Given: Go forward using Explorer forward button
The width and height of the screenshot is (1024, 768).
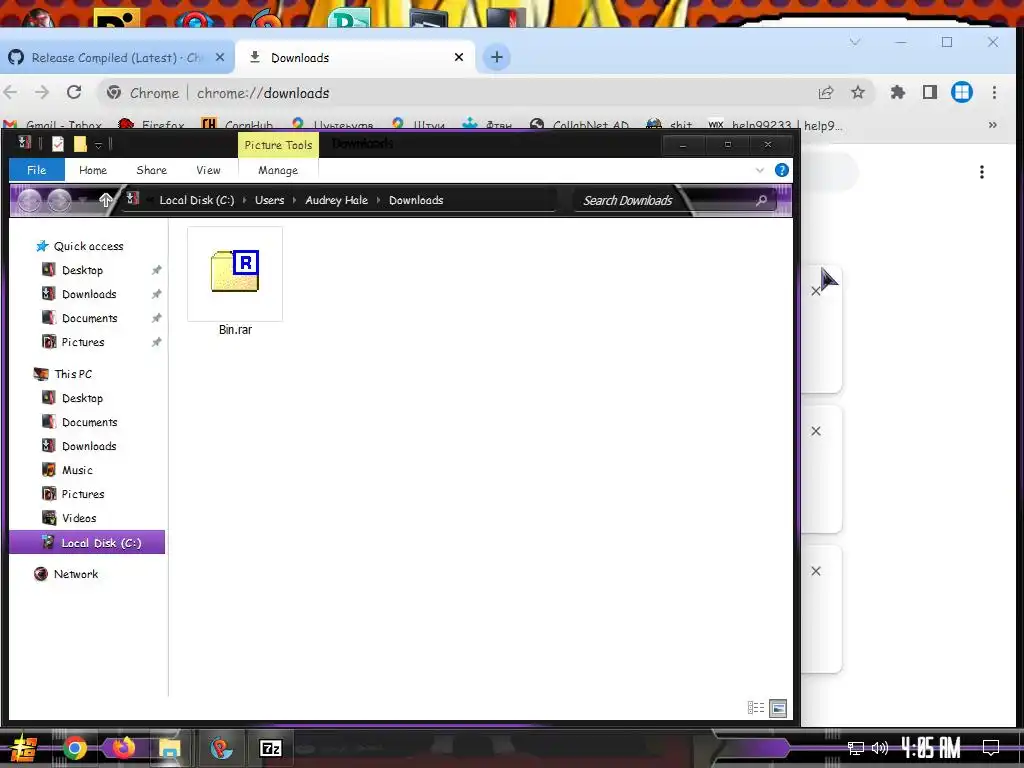Looking at the screenshot, I should [59, 200].
